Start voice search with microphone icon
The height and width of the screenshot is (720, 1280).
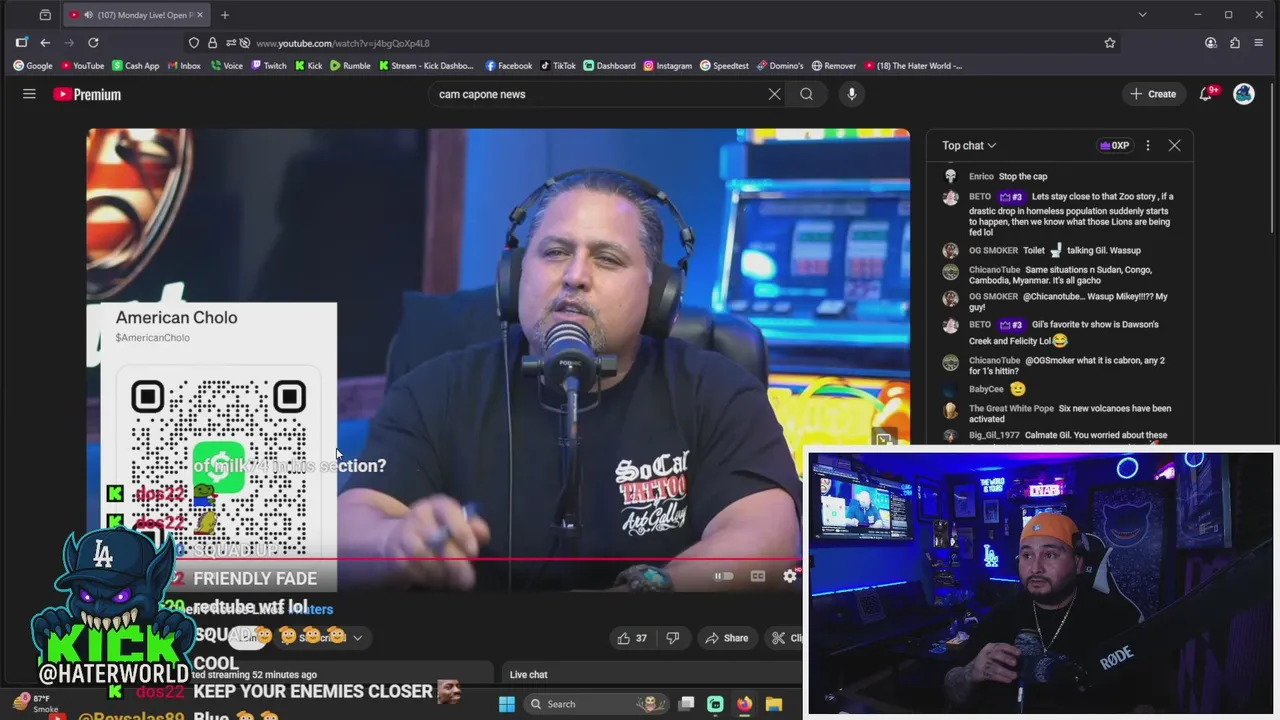tap(852, 94)
